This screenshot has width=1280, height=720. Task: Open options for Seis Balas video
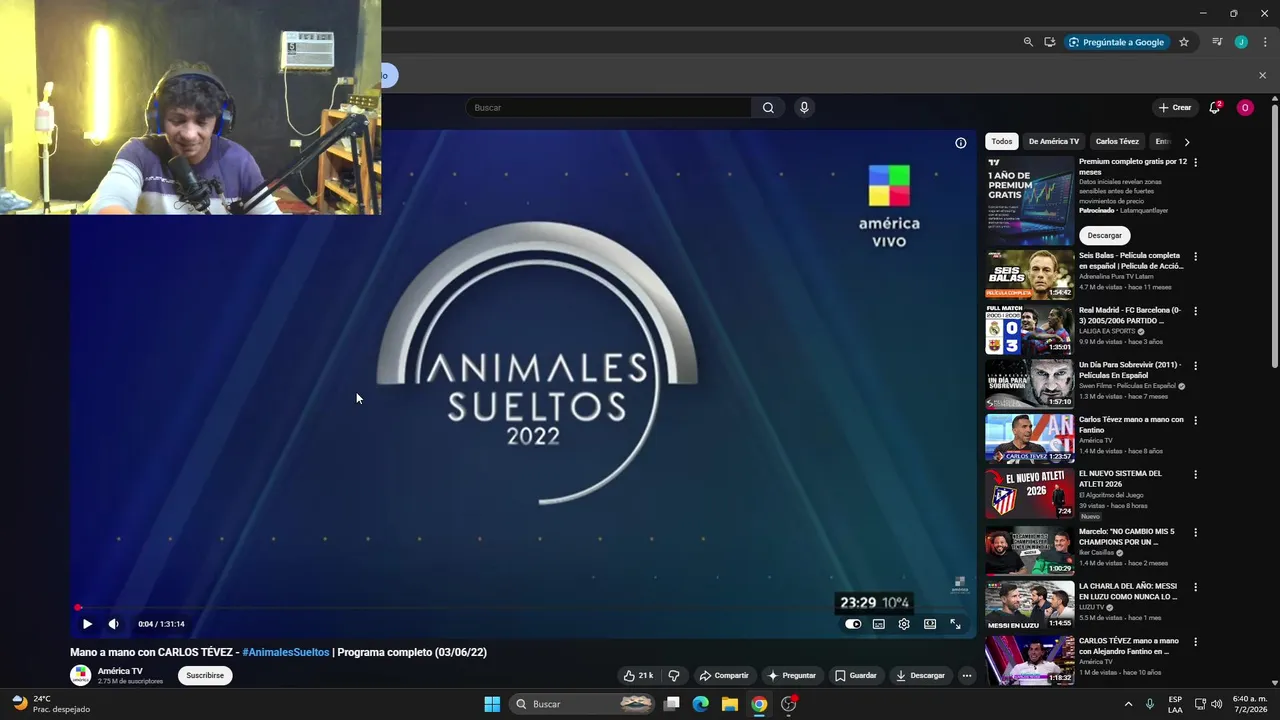[1195, 256]
